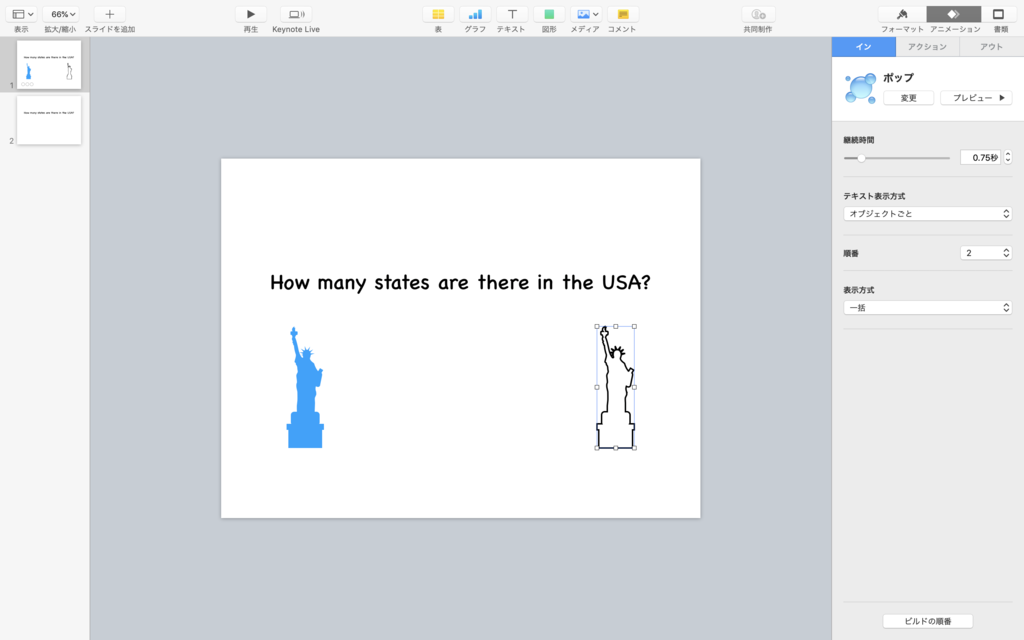Click the 'How many states' title text
This screenshot has height=640, width=1024.
tap(460, 282)
